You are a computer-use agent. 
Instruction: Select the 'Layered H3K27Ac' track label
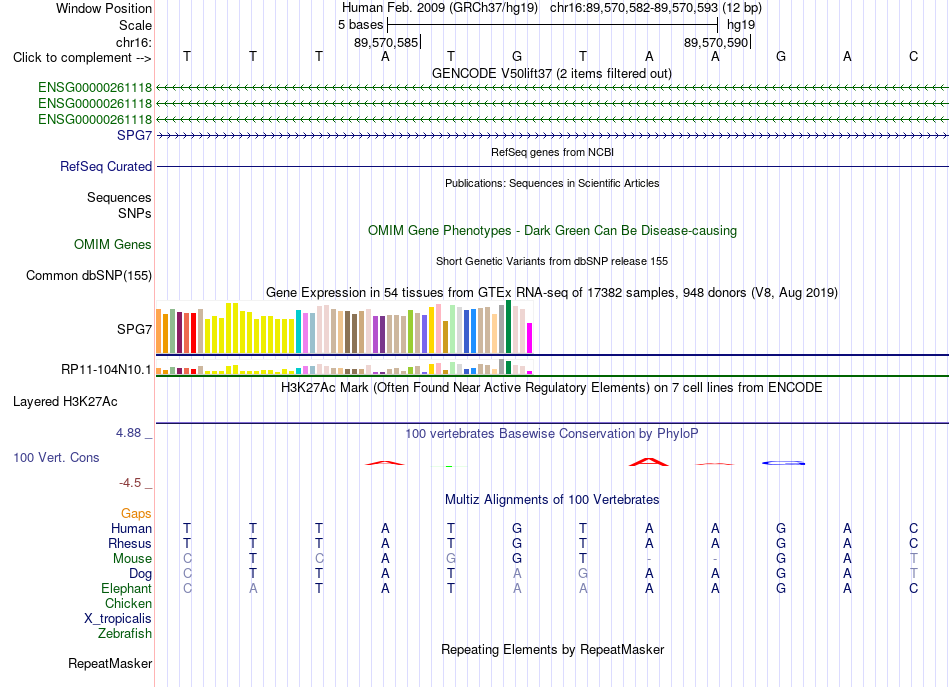pyautogui.click(x=65, y=402)
